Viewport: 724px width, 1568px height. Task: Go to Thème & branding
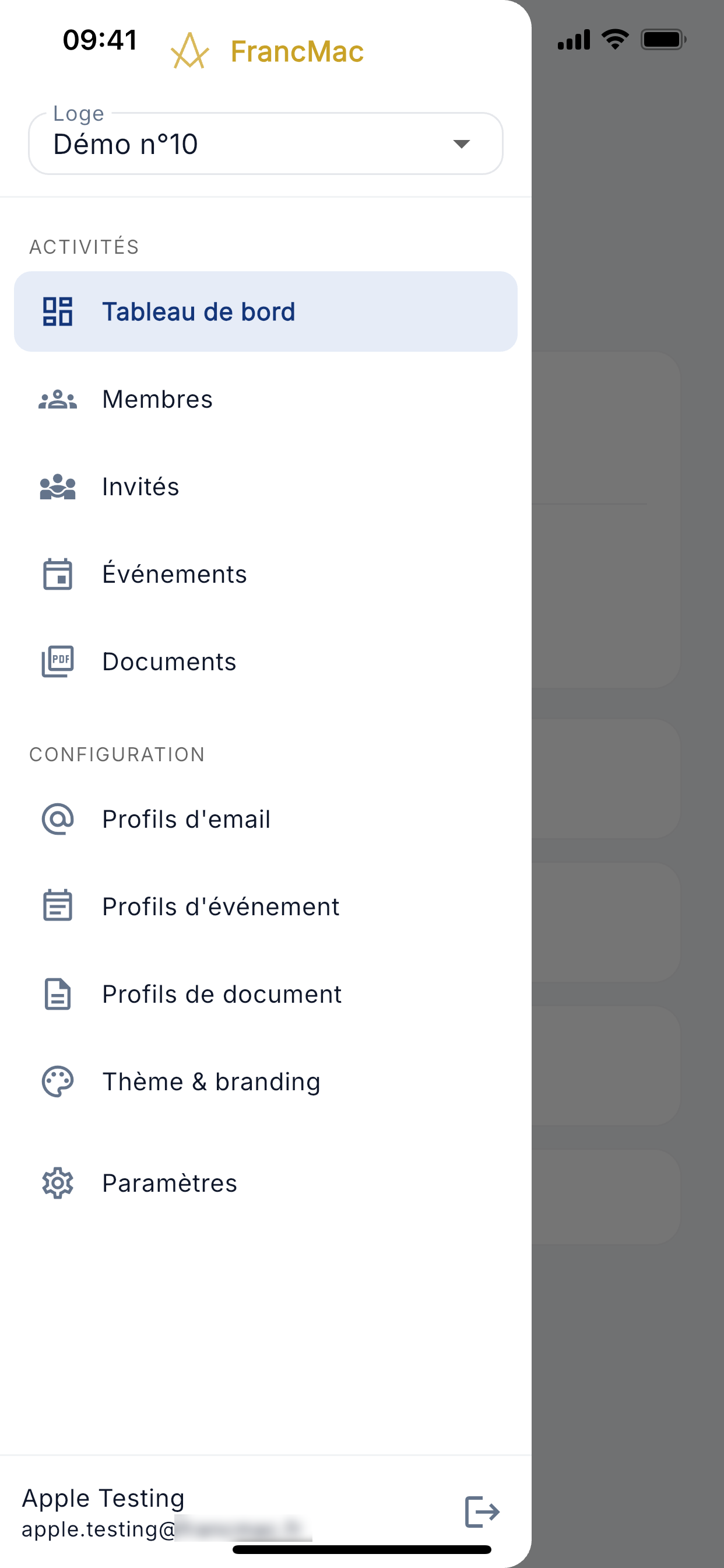(266, 1081)
